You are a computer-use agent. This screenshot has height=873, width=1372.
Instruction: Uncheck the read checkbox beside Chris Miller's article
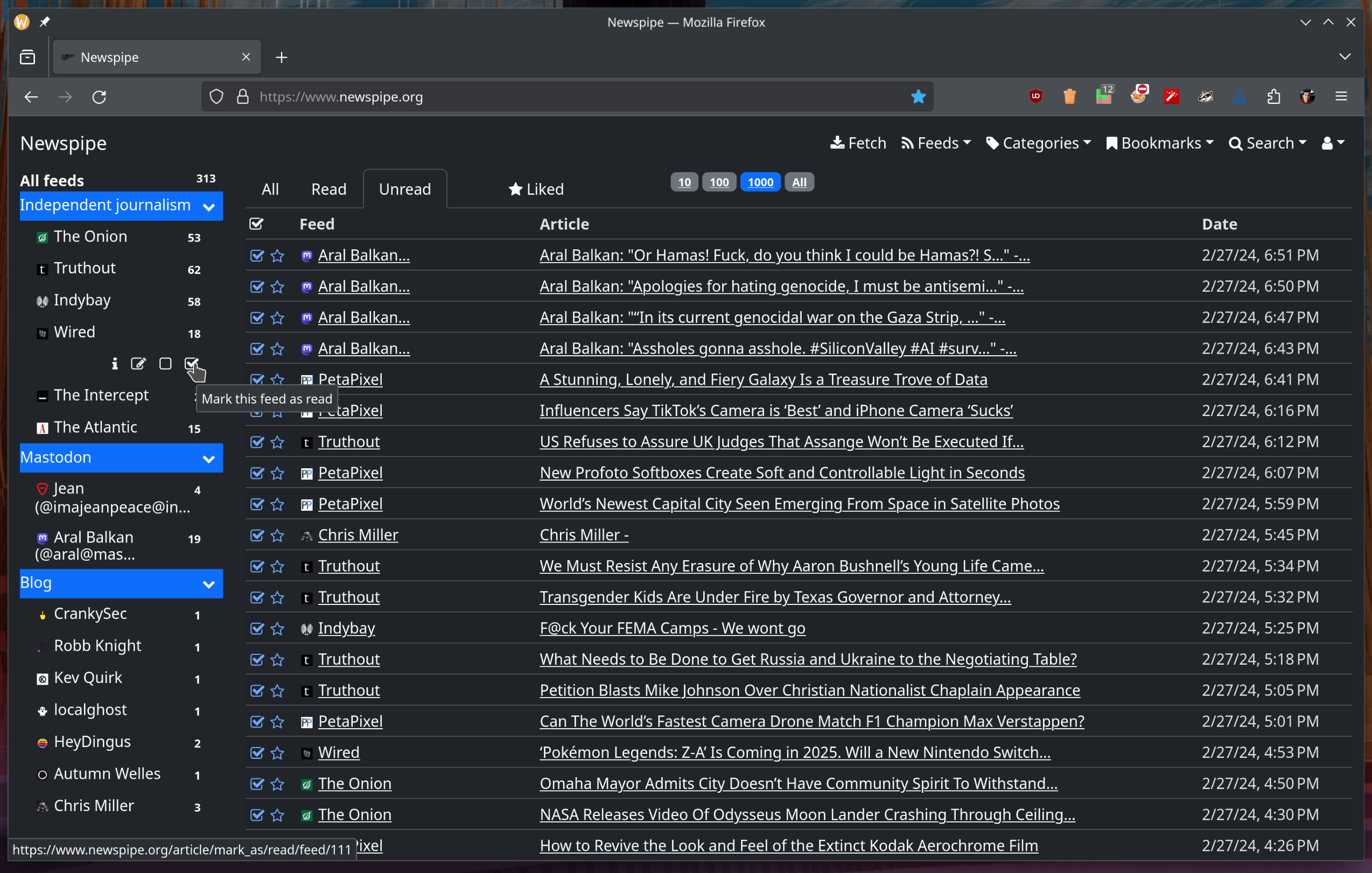coord(257,536)
